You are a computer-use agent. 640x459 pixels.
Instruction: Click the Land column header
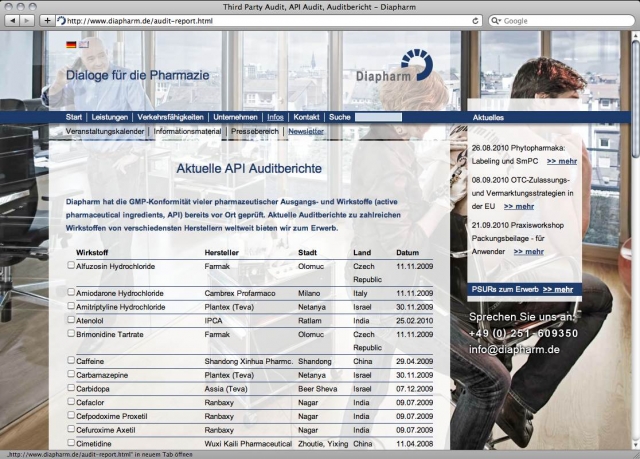pyautogui.click(x=362, y=253)
